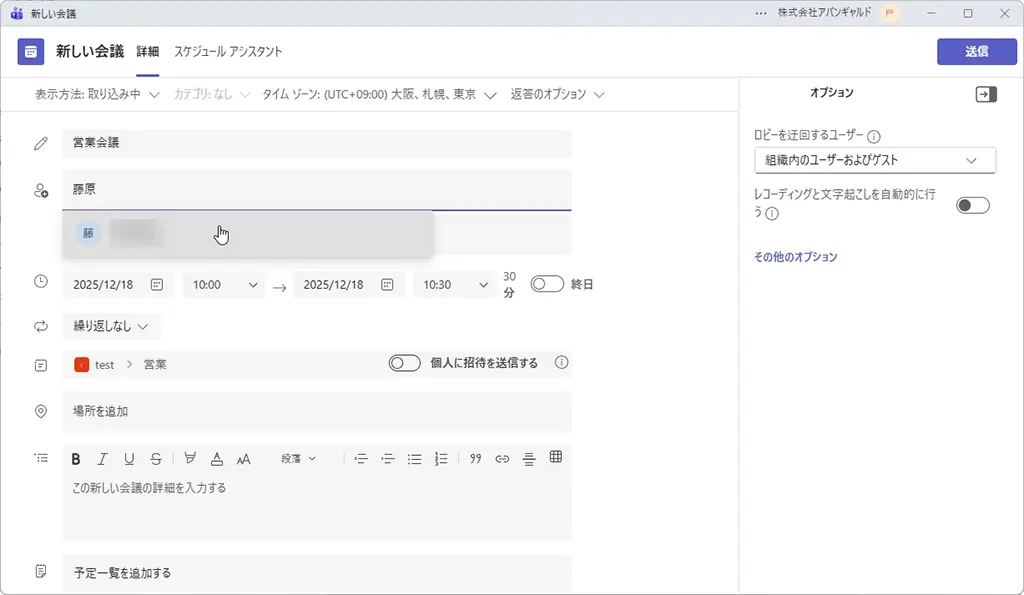The height and width of the screenshot is (595, 1024).
Task: Insert a table into the meeting description
Action: click(x=555, y=458)
